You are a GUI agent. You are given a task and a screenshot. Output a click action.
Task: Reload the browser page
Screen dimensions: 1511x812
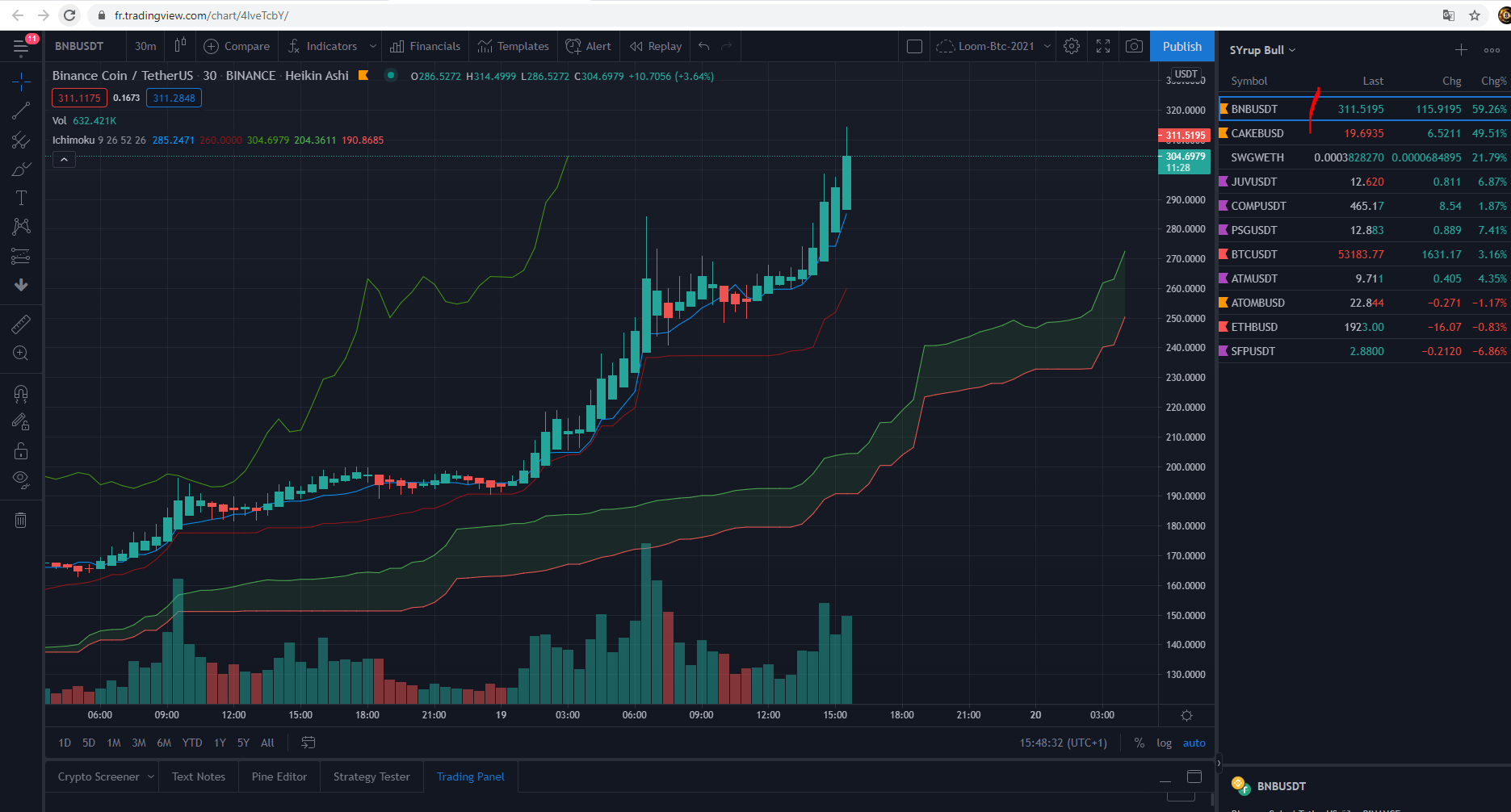point(69,15)
